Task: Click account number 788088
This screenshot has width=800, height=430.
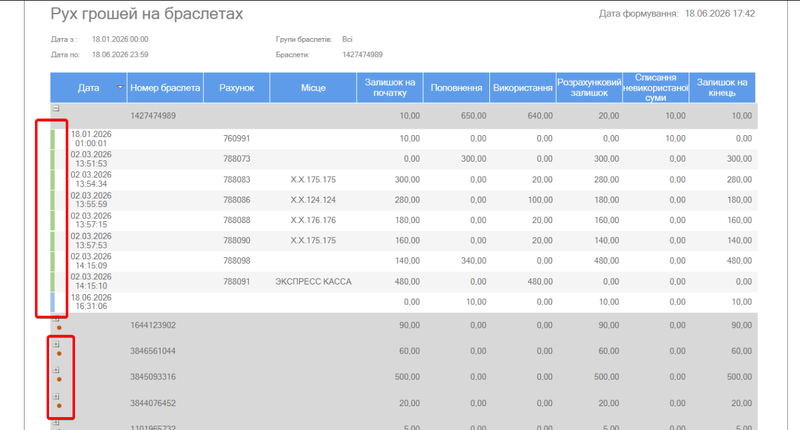Action: pyautogui.click(x=237, y=220)
